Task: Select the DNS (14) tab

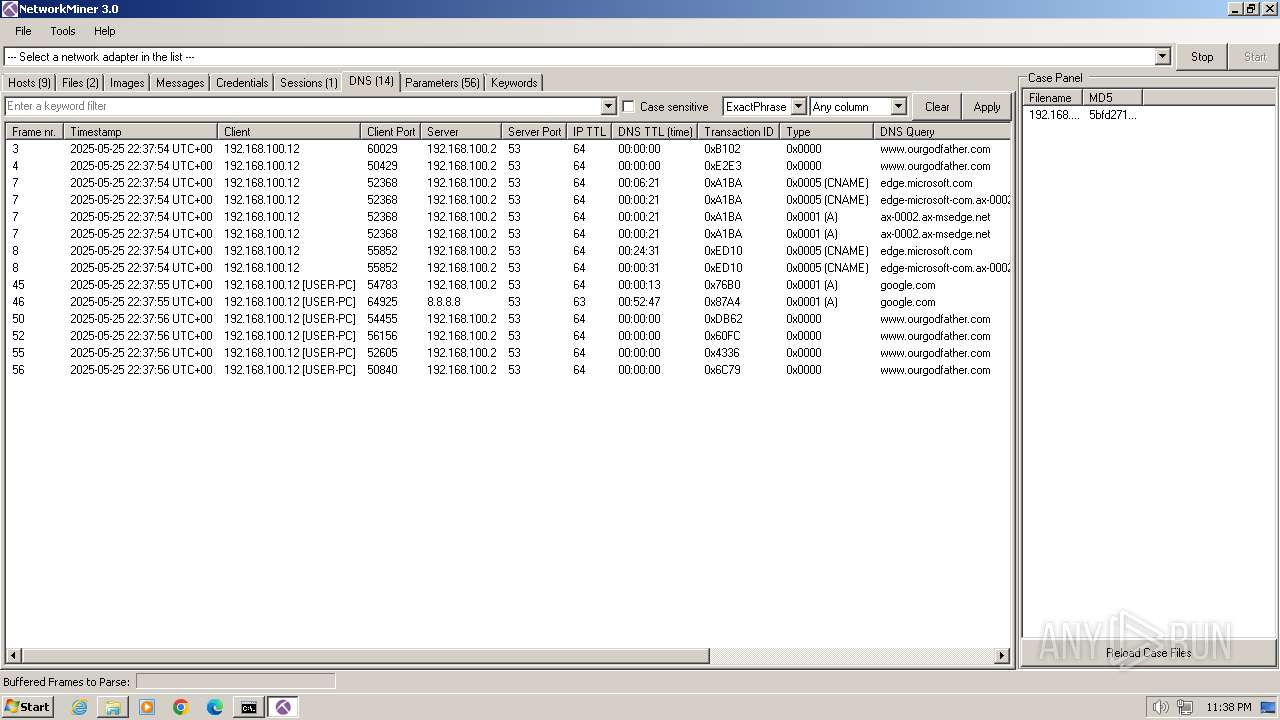Action: point(371,81)
